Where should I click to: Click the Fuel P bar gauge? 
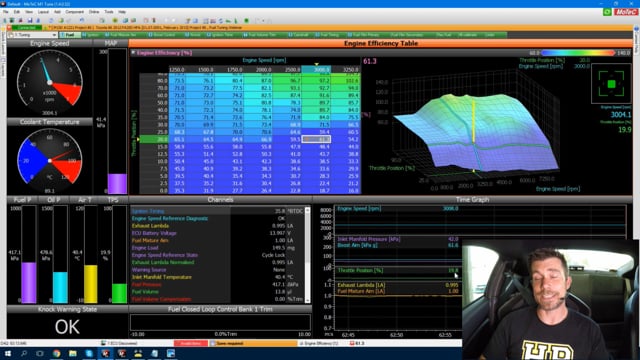pyautogui.click(x=29, y=254)
